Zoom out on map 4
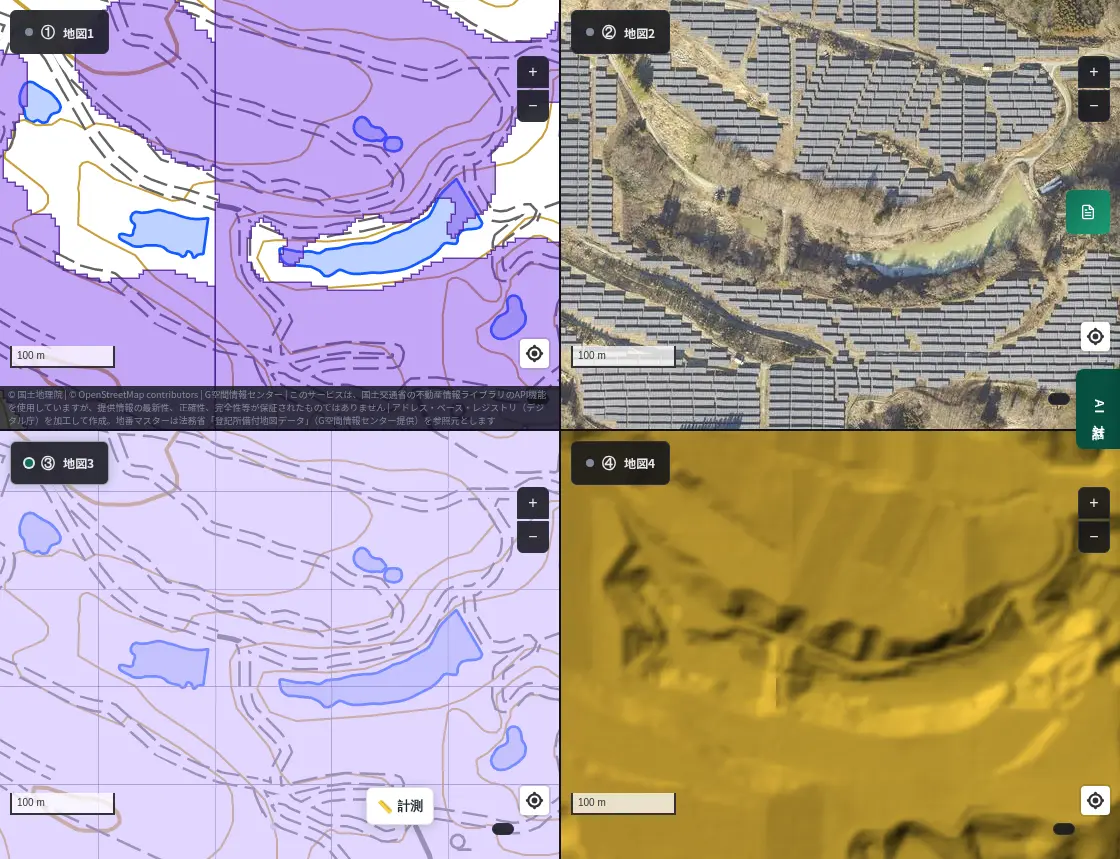 pyautogui.click(x=1094, y=537)
